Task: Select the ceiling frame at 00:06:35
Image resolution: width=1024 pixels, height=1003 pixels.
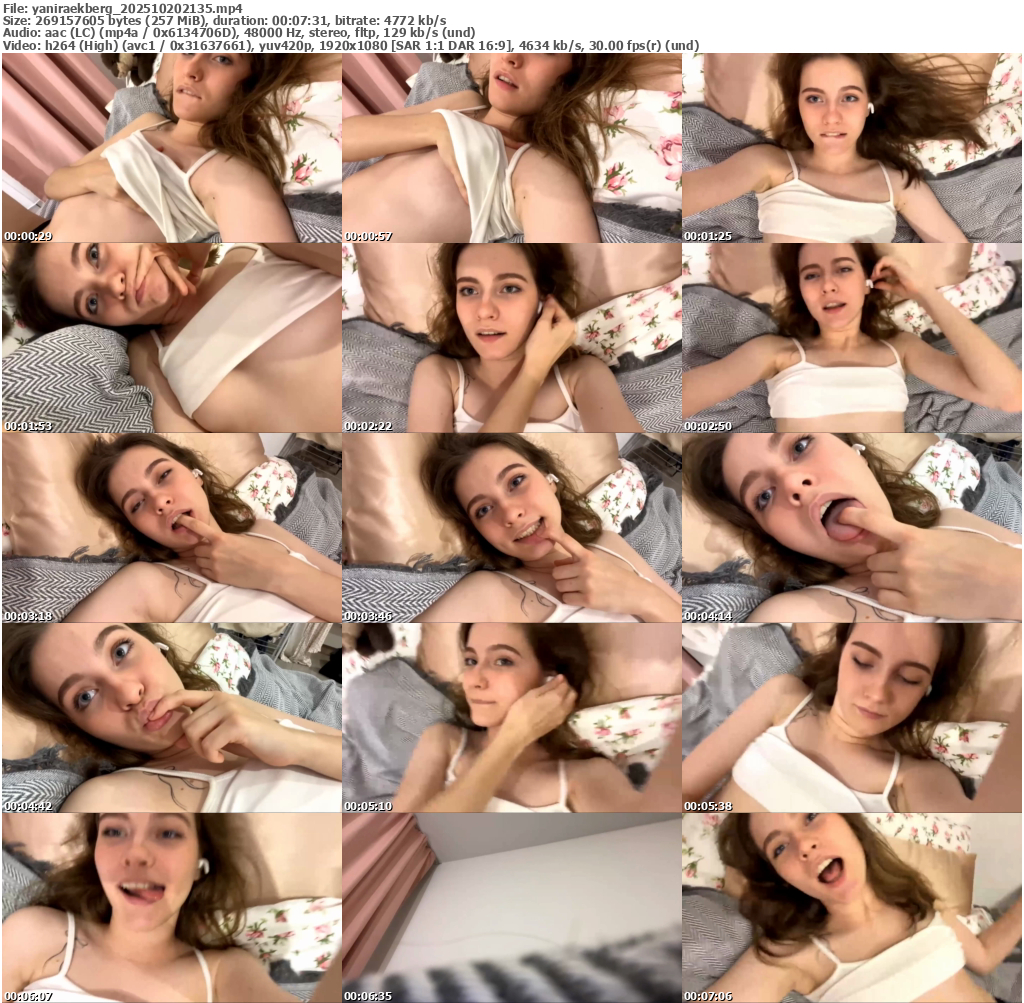Action: pyautogui.click(x=511, y=908)
